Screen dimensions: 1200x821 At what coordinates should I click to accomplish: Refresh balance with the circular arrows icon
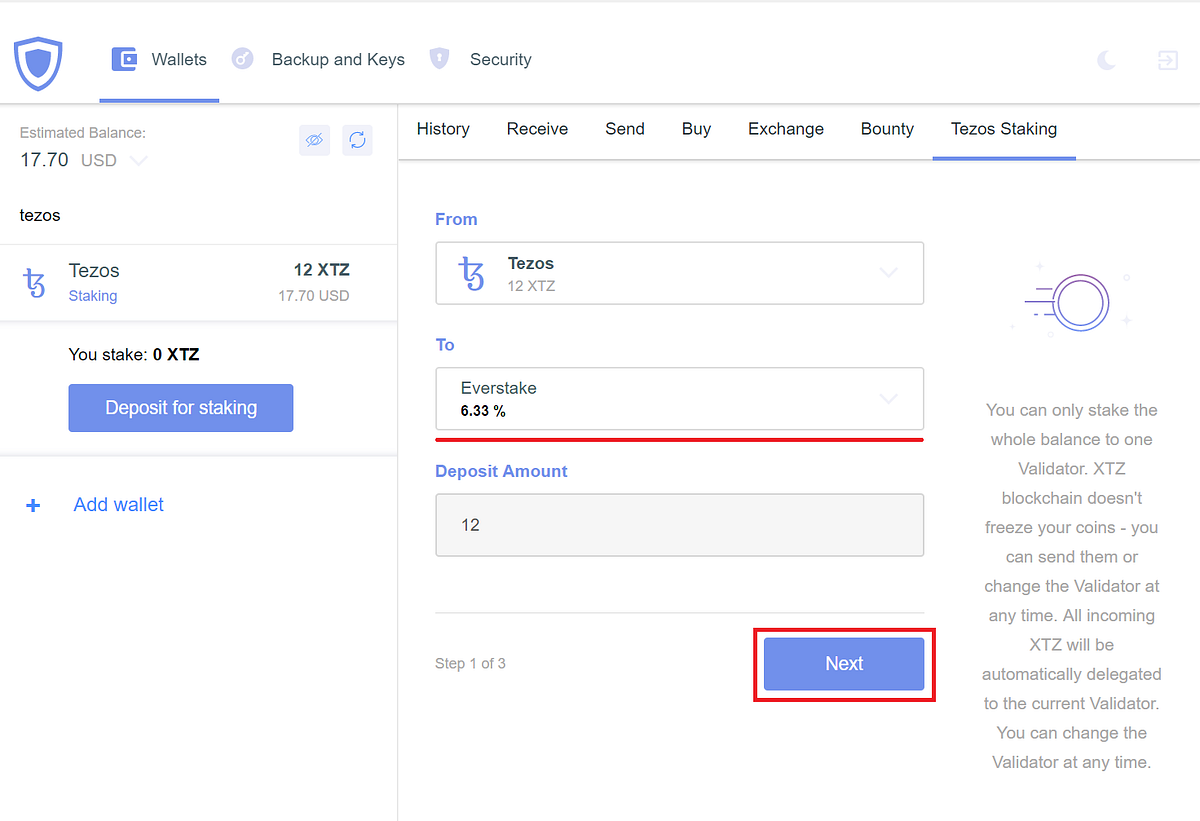pyautogui.click(x=357, y=141)
